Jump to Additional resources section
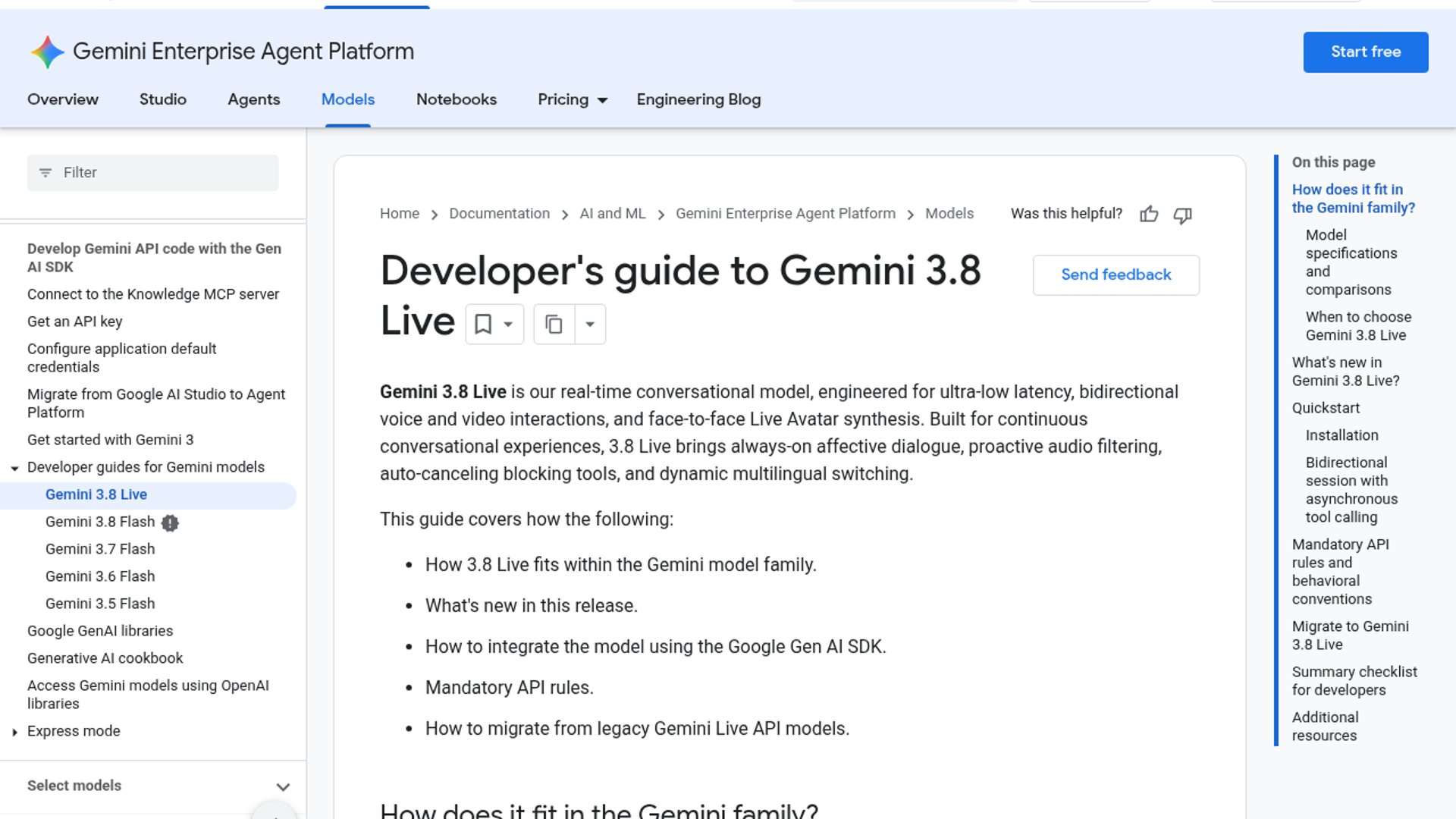The width and height of the screenshot is (1456, 819). 1326,726
